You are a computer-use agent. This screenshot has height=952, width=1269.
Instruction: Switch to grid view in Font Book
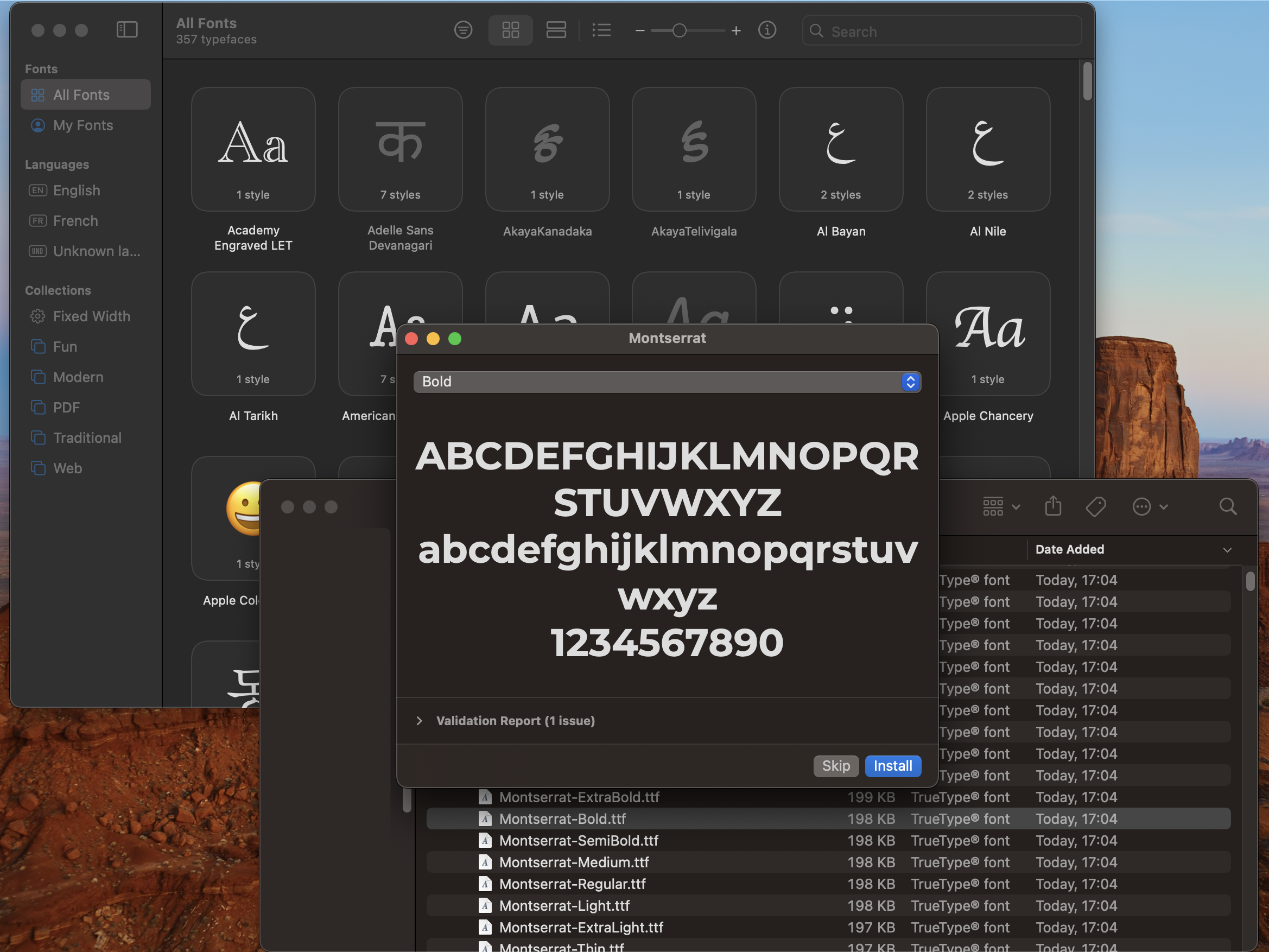click(x=510, y=30)
